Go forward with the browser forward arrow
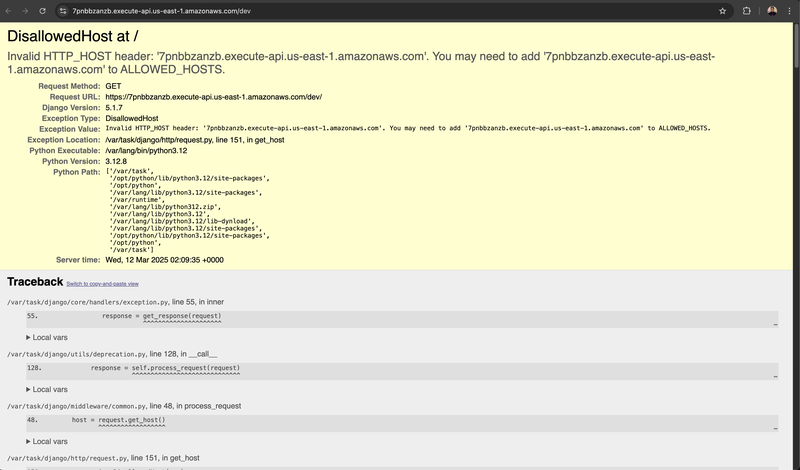This screenshot has width=800, height=470. tap(25, 11)
